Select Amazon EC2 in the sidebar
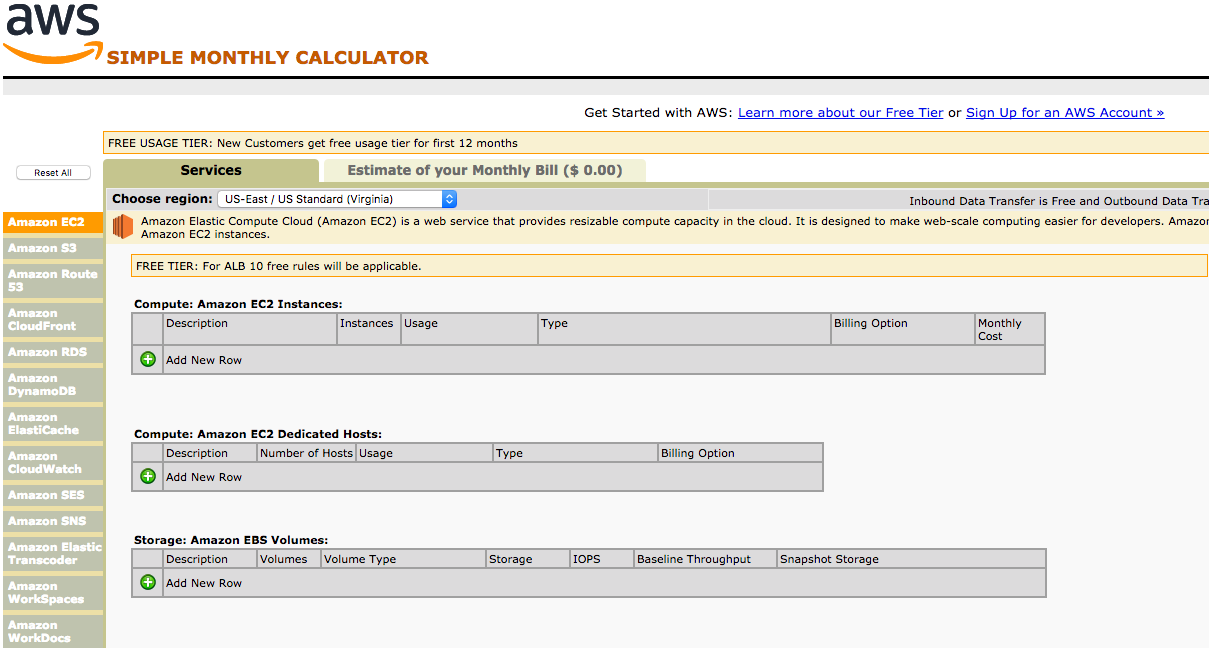The height and width of the screenshot is (648, 1209). pos(52,222)
